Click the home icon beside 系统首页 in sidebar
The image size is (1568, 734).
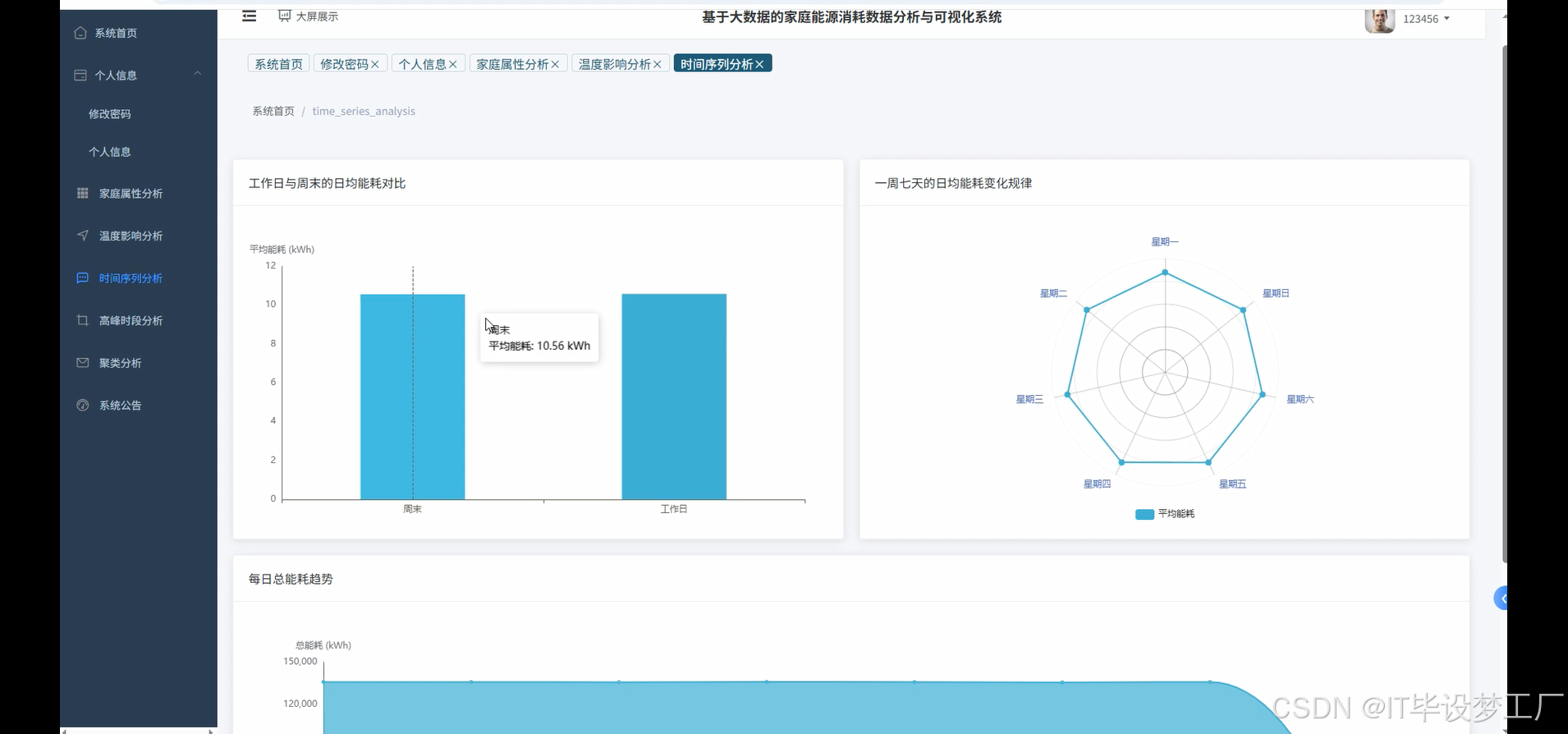pos(80,33)
